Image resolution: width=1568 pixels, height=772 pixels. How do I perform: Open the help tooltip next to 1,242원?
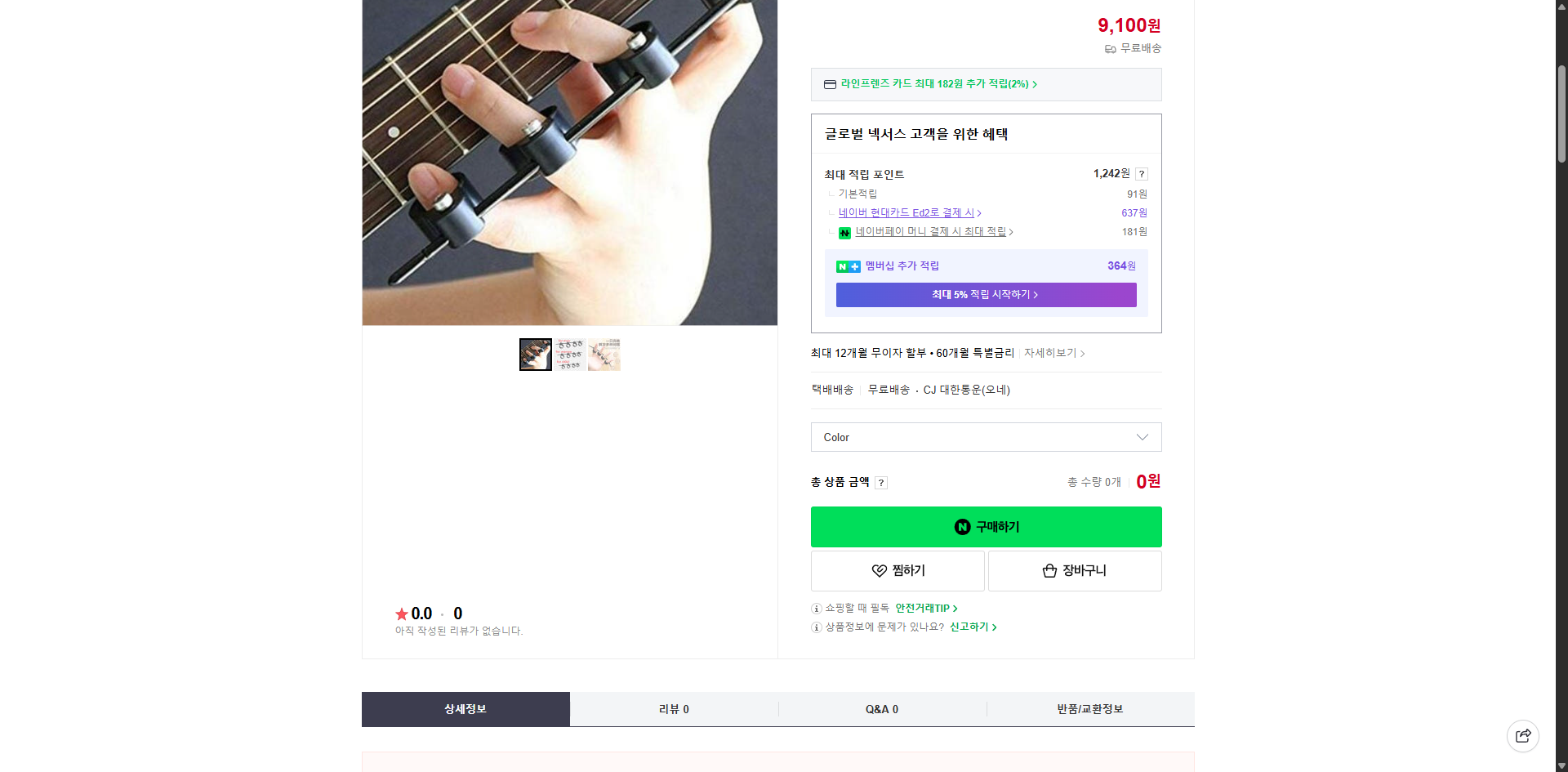click(1142, 173)
